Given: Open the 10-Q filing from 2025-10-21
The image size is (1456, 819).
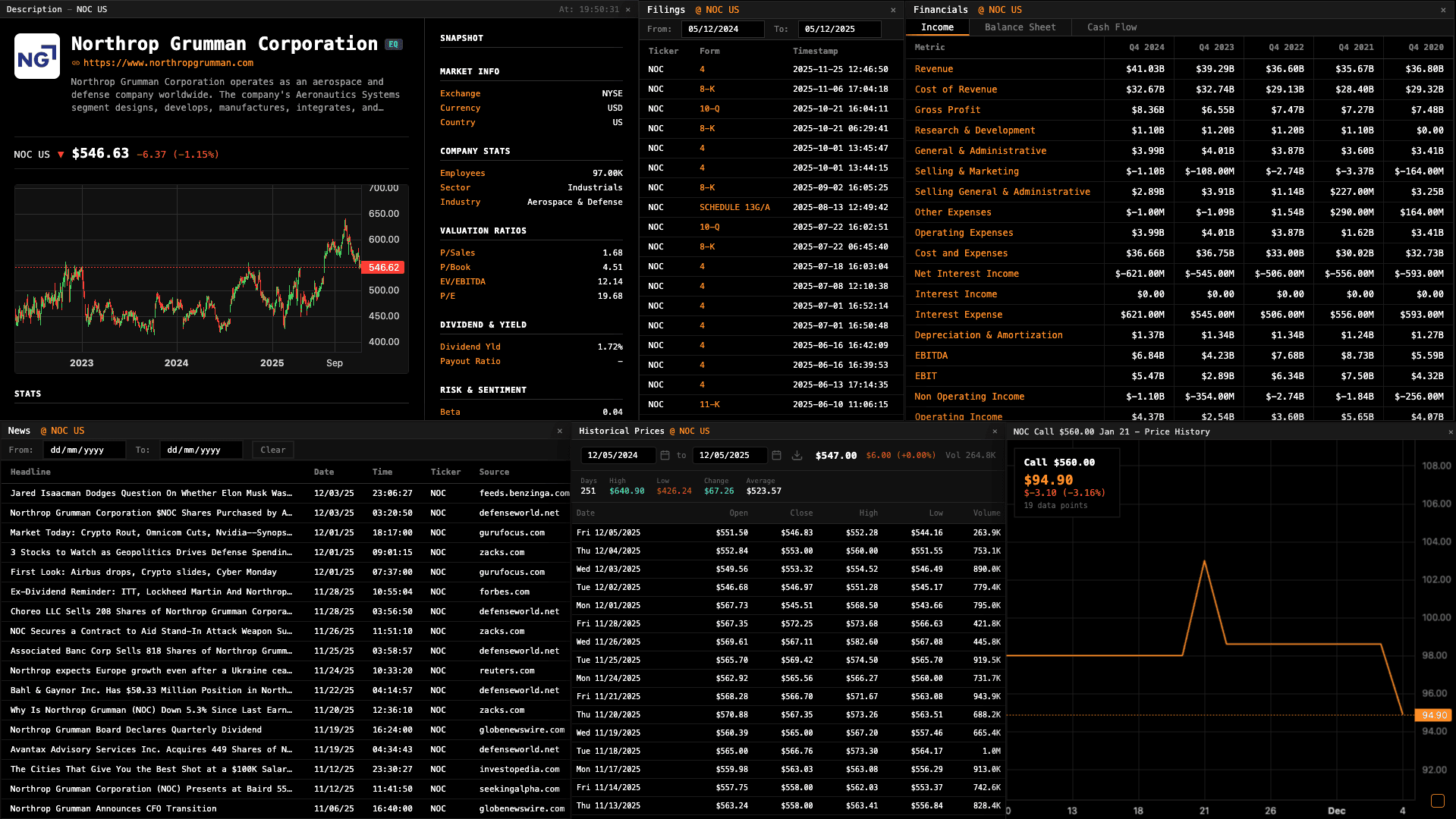Looking at the screenshot, I should coord(772,108).
